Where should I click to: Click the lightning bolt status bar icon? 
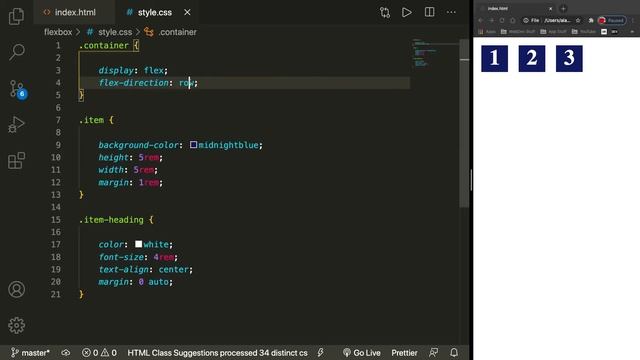(320, 353)
